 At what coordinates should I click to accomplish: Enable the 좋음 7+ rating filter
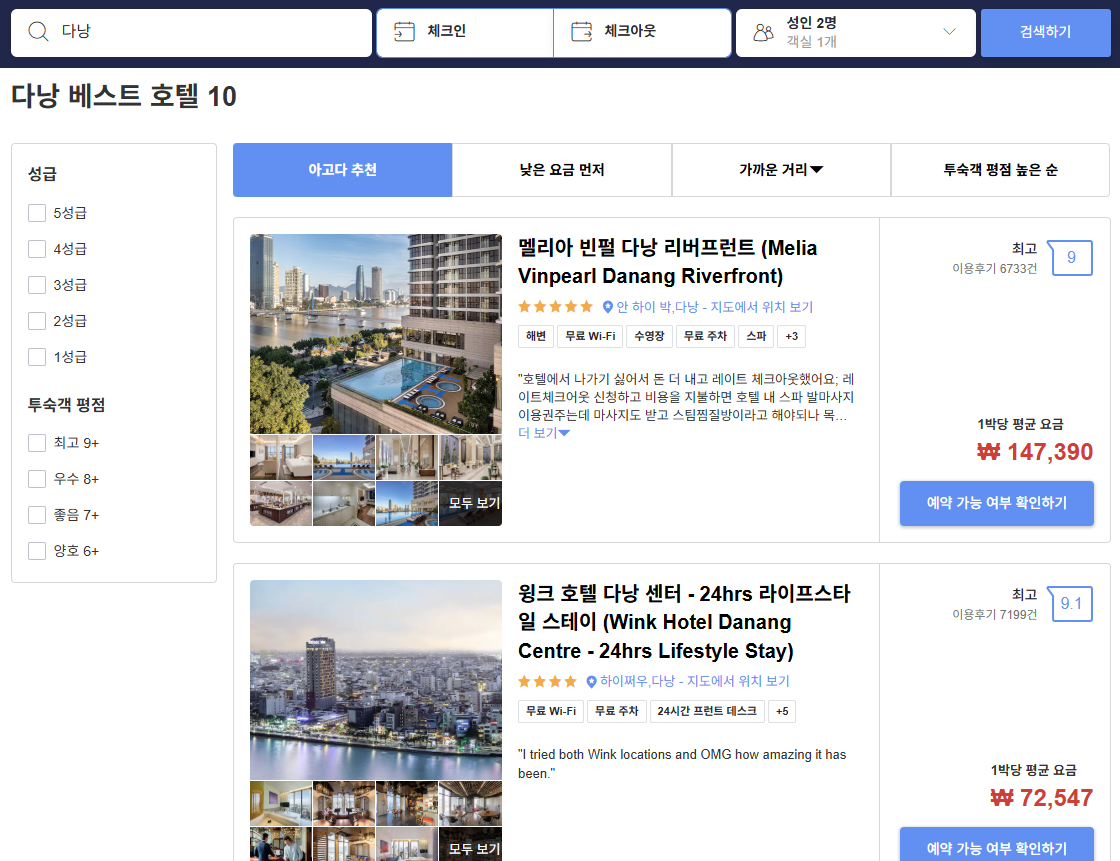click(x=37, y=515)
